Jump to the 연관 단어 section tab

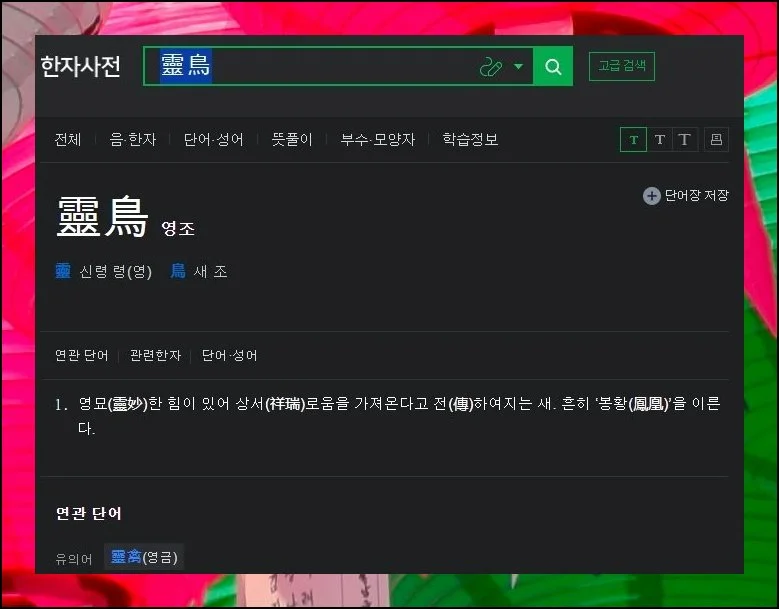coord(81,355)
